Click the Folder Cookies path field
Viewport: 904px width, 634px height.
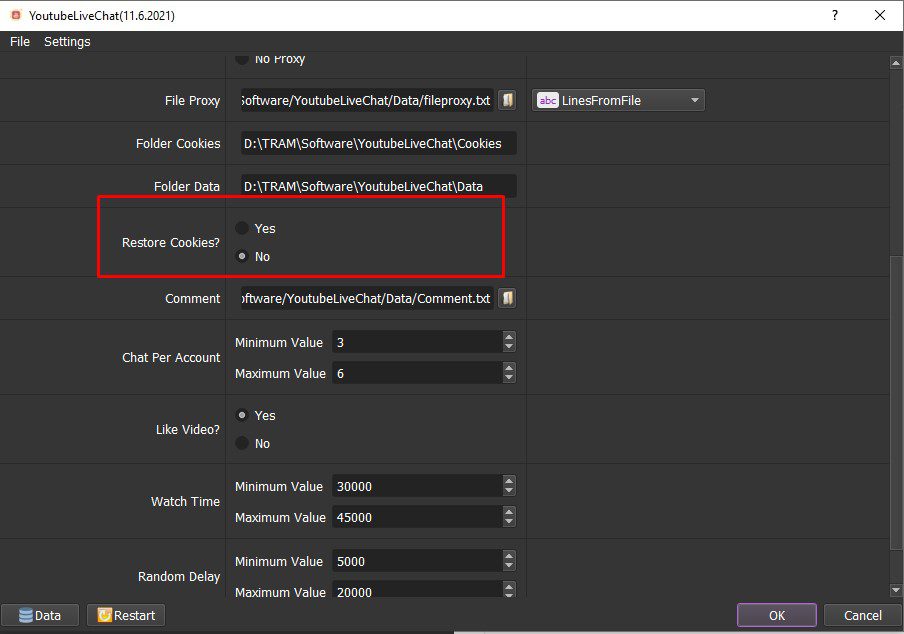379,144
